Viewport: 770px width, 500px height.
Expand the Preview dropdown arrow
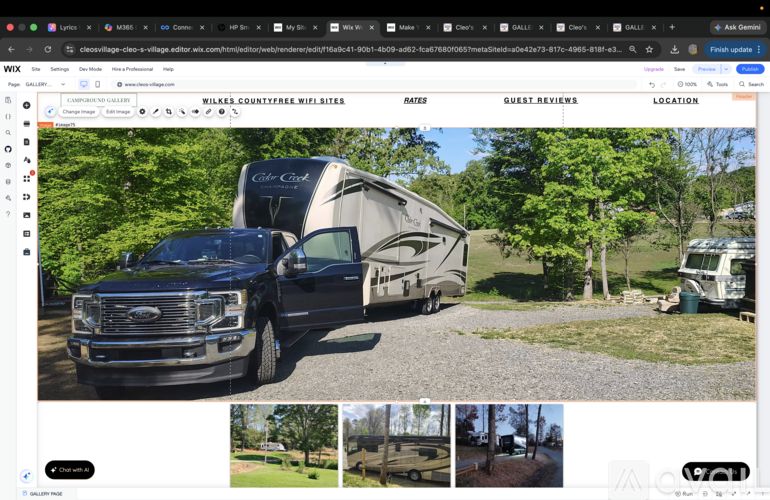tap(726, 69)
